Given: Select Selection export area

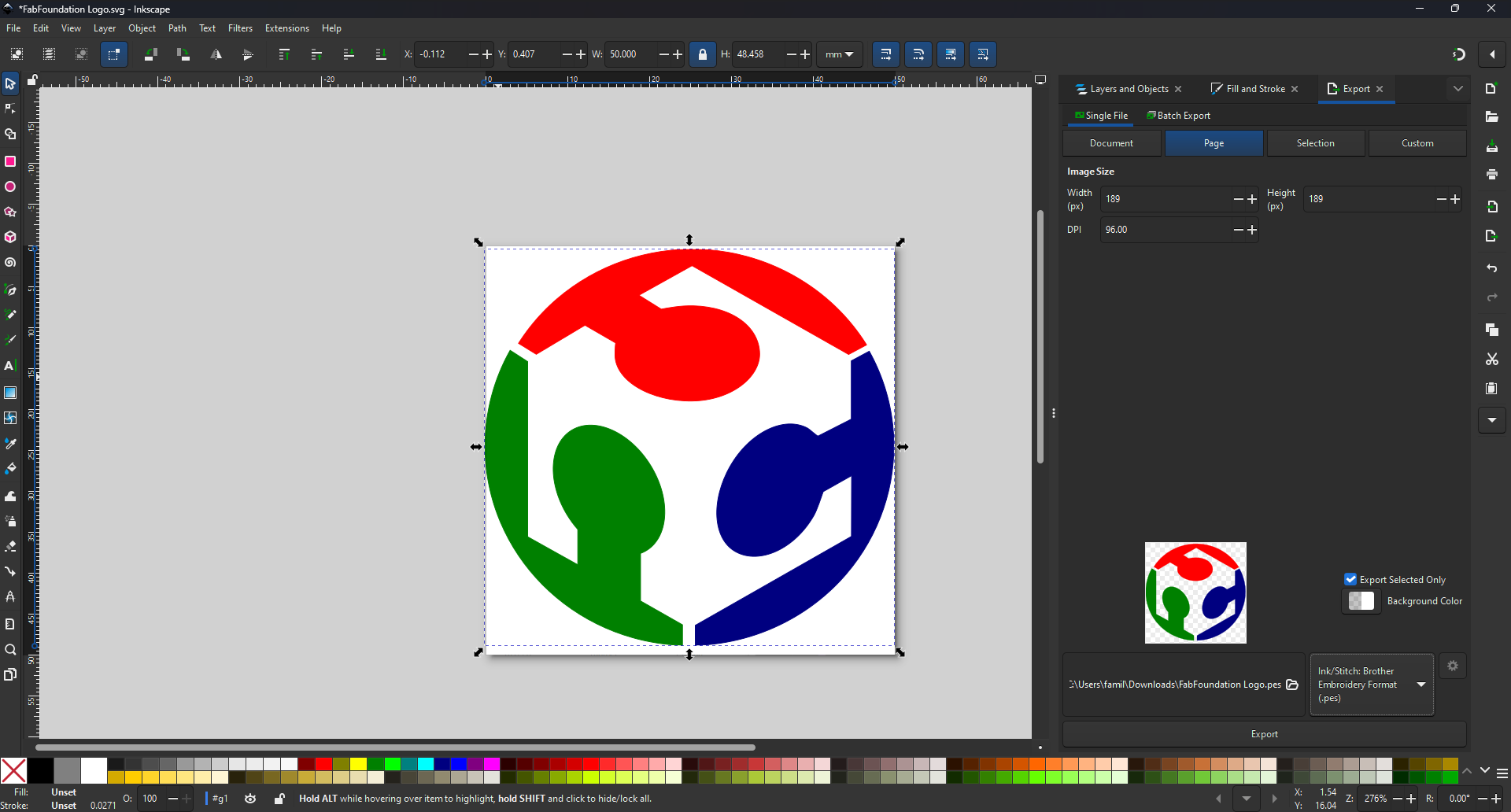Looking at the screenshot, I should point(1316,143).
